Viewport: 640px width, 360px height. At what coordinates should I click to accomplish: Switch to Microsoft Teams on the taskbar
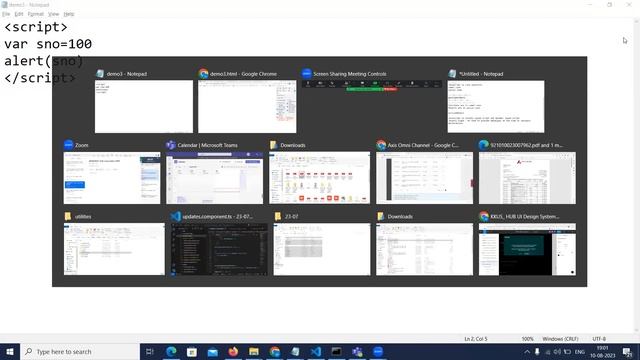coord(357,351)
